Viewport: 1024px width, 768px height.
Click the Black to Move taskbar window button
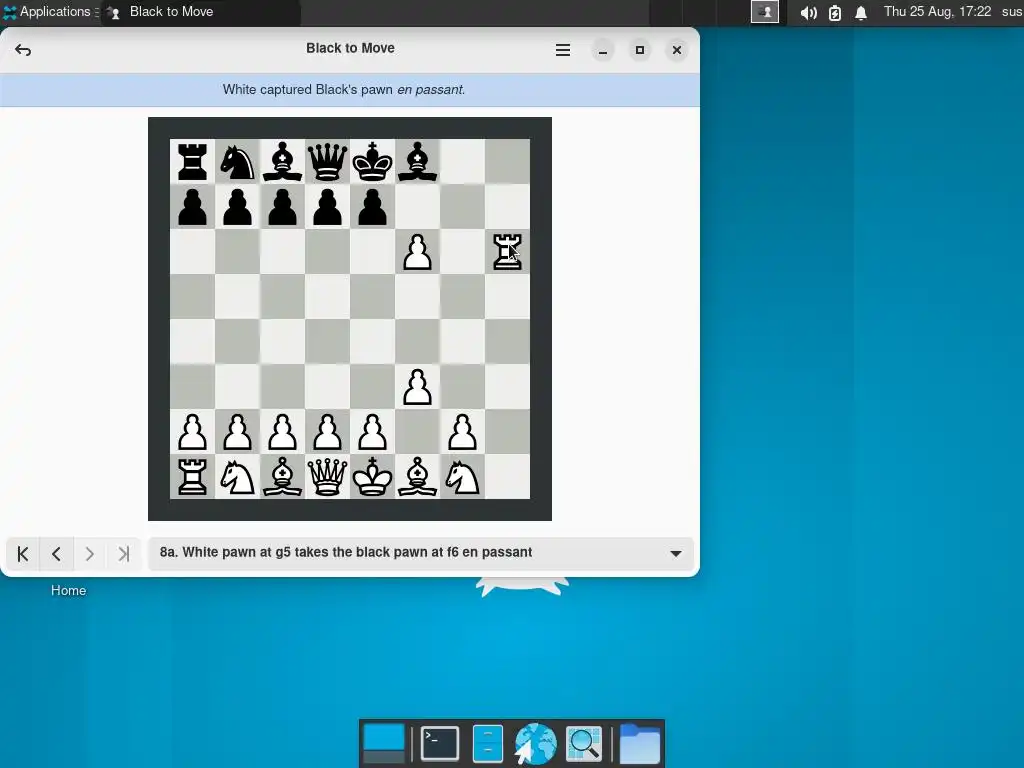click(201, 12)
